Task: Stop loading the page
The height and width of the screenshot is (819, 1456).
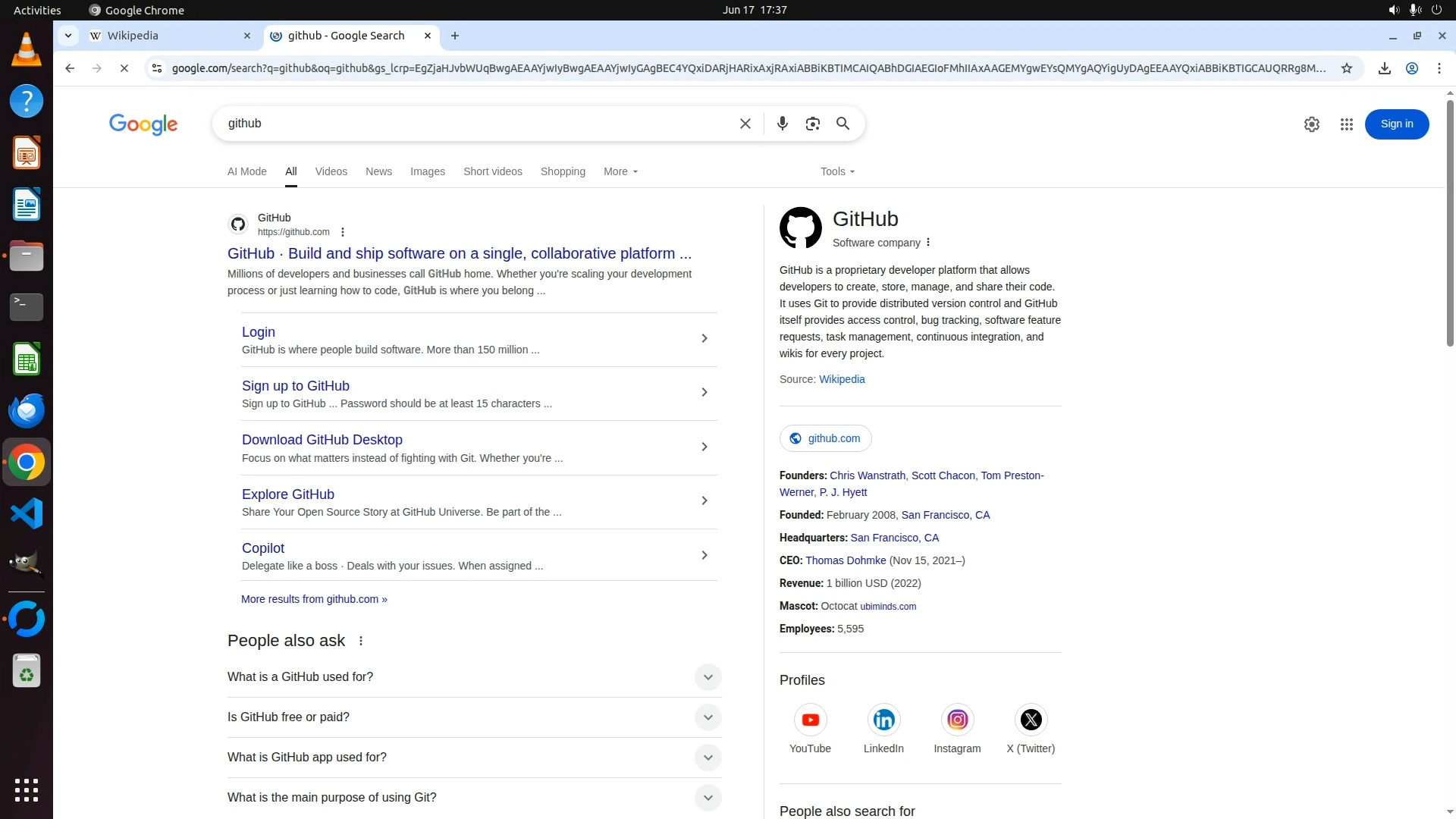Action: click(124, 68)
